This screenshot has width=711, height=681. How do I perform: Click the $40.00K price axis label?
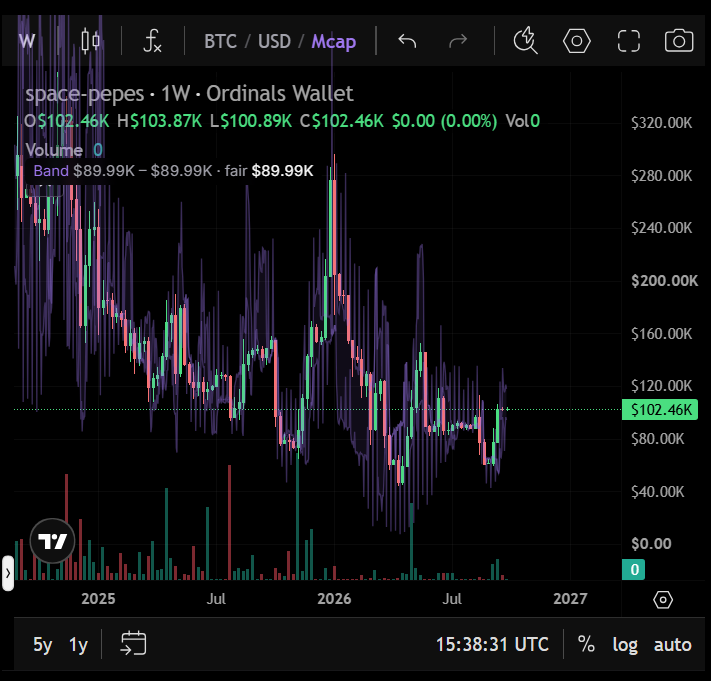click(657, 491)
